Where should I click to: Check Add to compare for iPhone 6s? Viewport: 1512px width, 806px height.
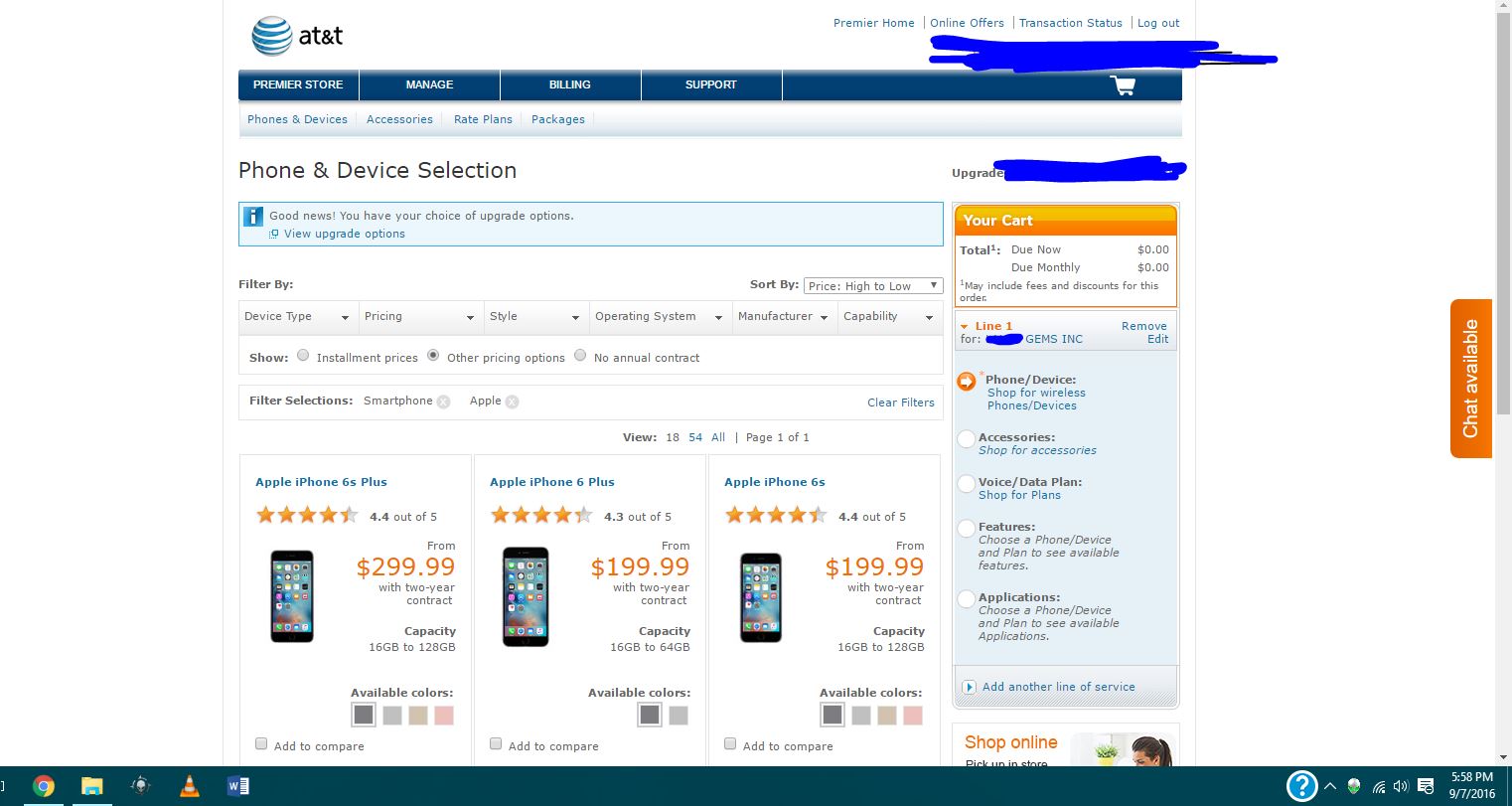[x=730, y=743]
